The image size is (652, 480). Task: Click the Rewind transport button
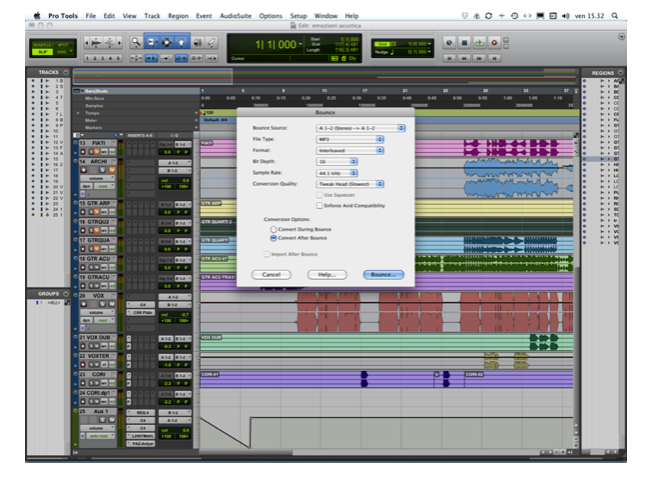tap(464, 58)
